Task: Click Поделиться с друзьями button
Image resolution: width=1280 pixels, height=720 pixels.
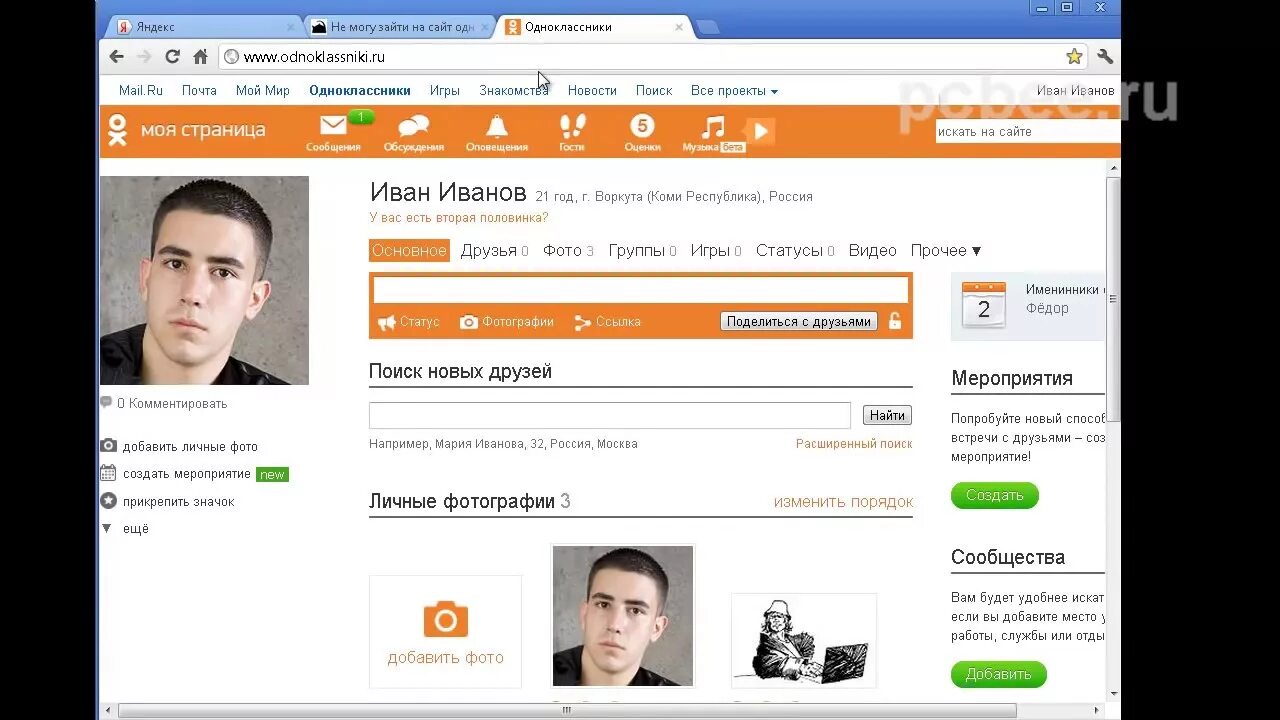Action: point(799,321)
